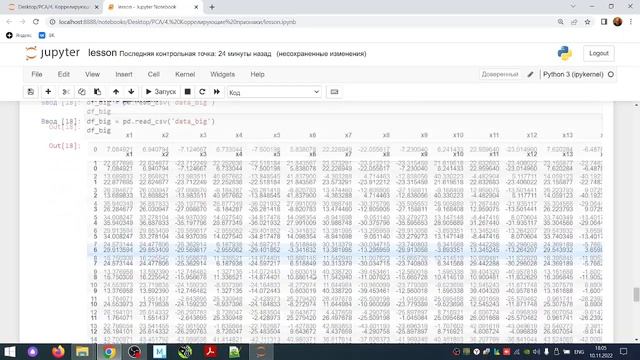Share this page icon in address bar
Screen dimensions: 640x360
574,22
